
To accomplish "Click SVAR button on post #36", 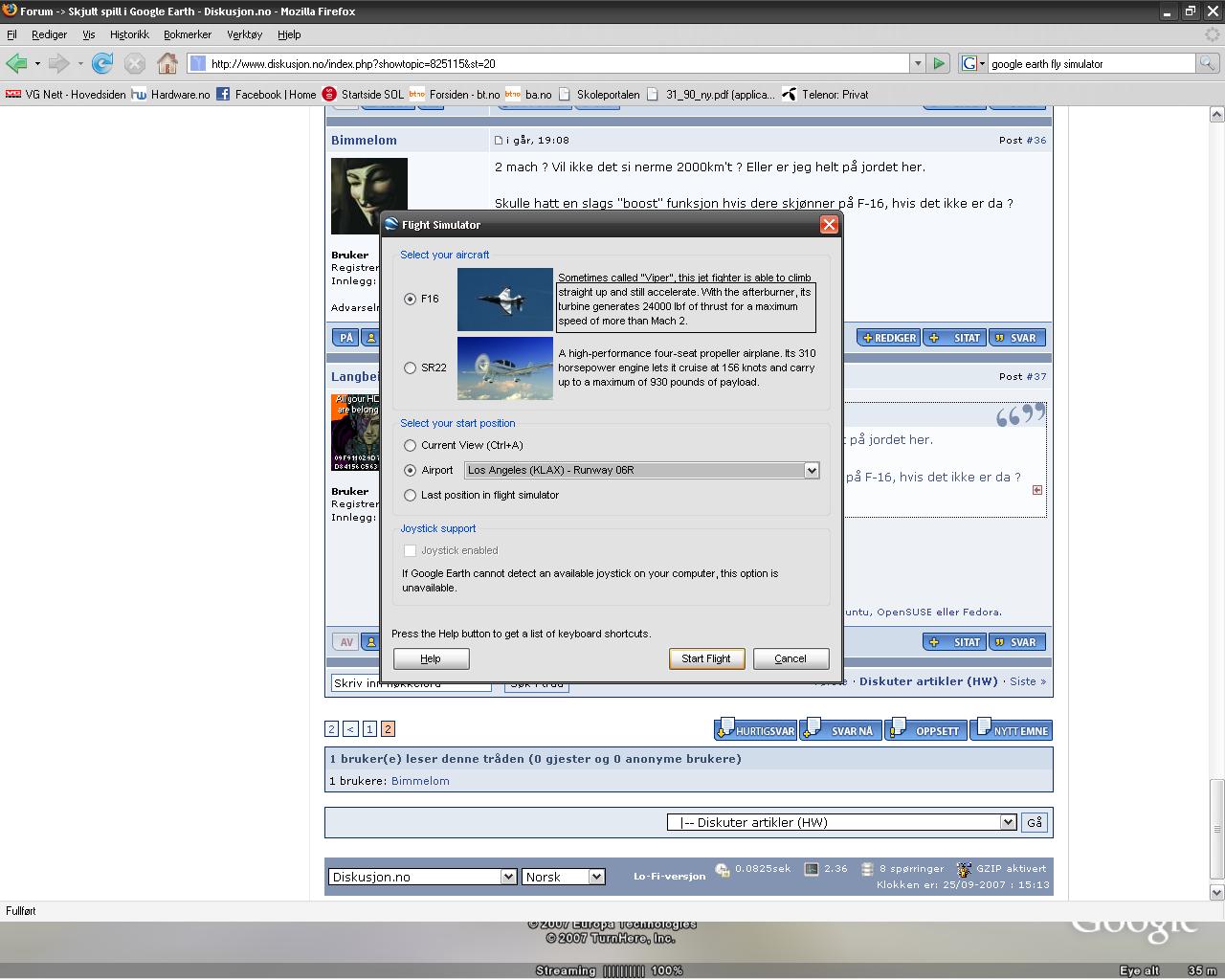I will click(1016, 338).
